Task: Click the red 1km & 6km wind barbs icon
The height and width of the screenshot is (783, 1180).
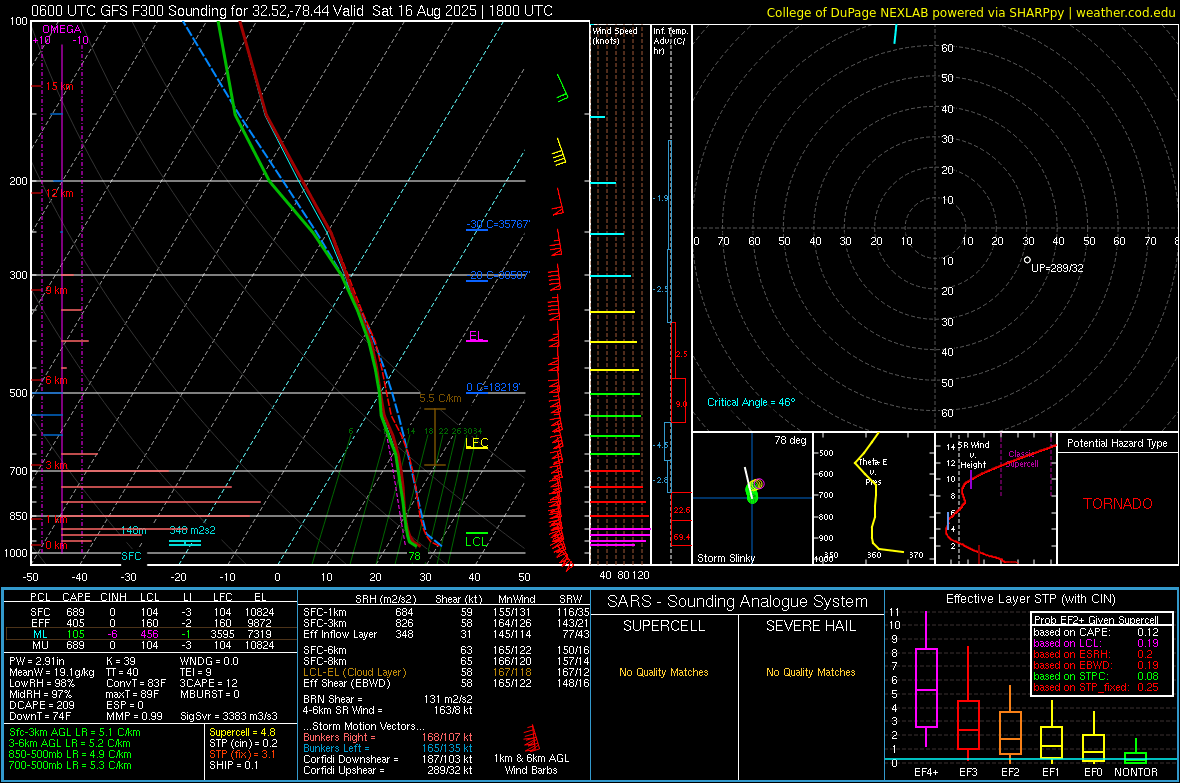Action: click(x=531, y=739)
